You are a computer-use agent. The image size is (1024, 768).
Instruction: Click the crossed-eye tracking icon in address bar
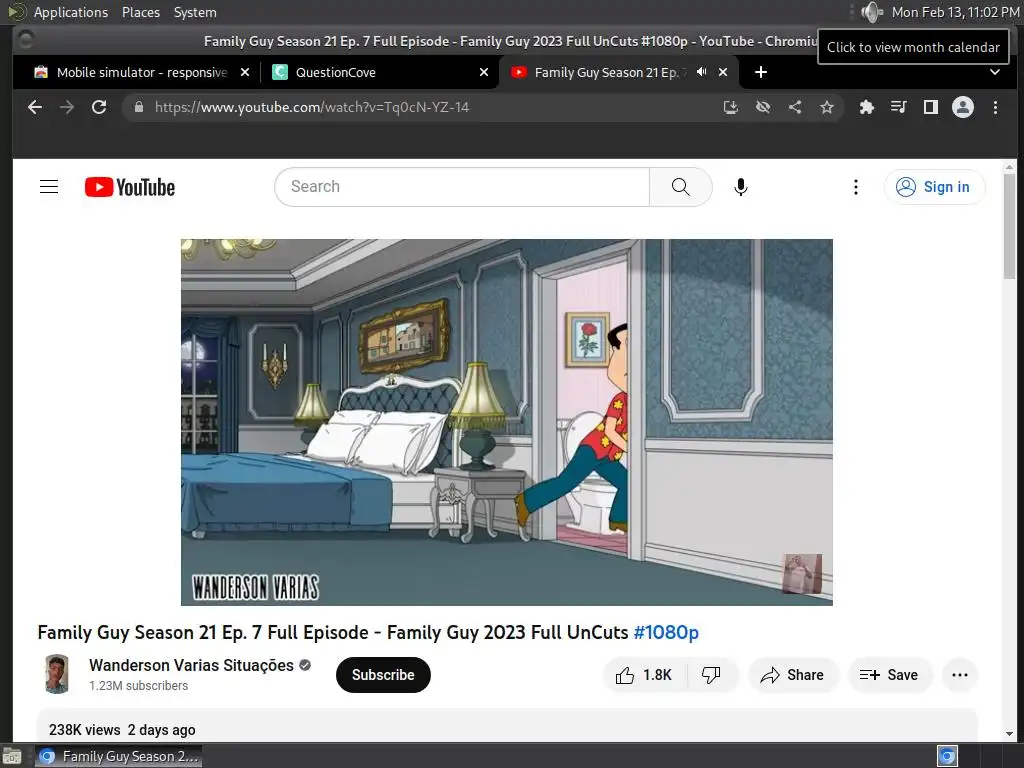tap(763, 107)
